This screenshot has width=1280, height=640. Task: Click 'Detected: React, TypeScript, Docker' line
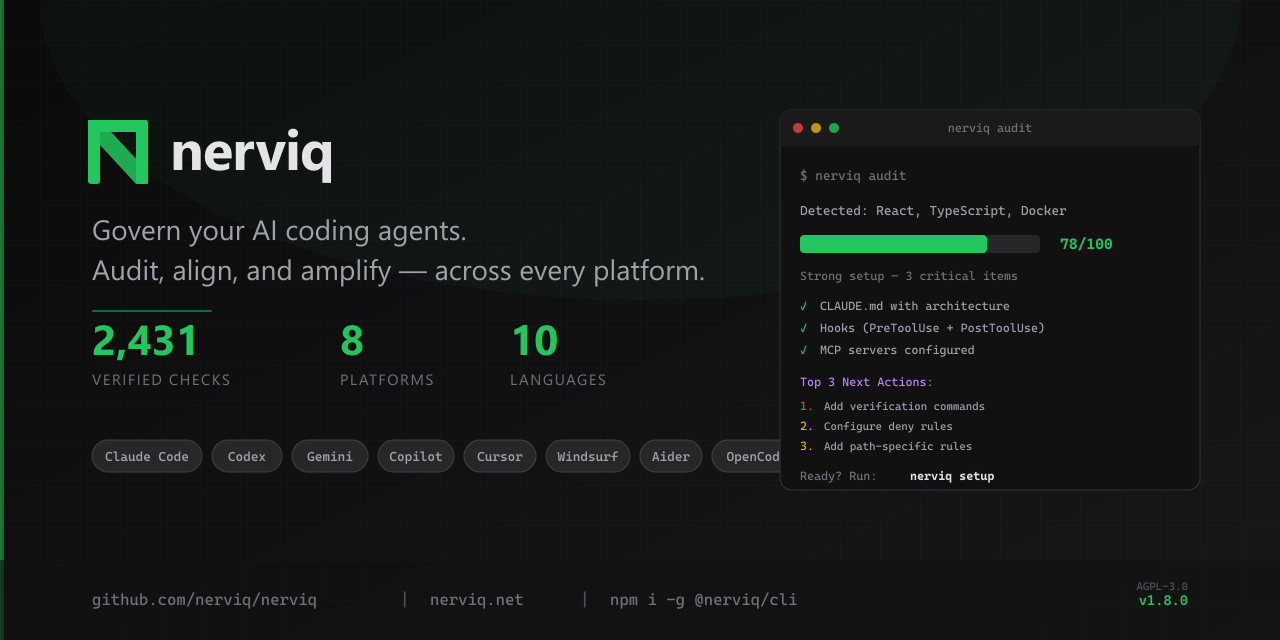click(x=933, y=211)
